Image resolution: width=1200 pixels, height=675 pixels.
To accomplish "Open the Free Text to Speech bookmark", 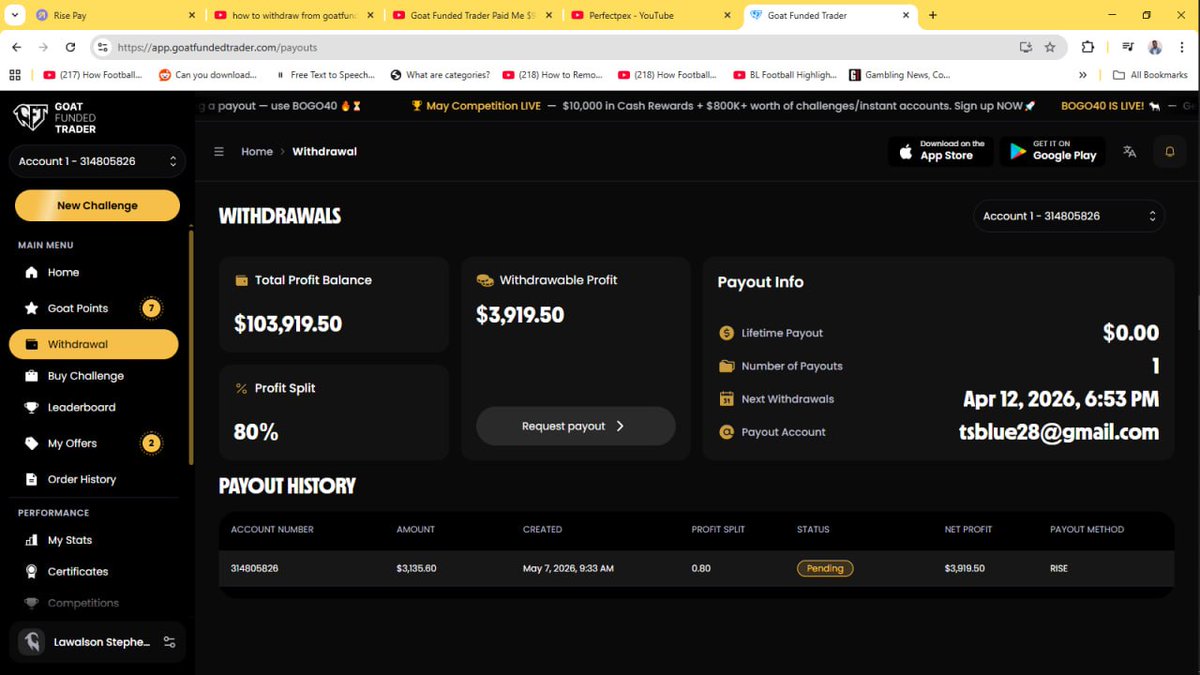I will point(326,75).
